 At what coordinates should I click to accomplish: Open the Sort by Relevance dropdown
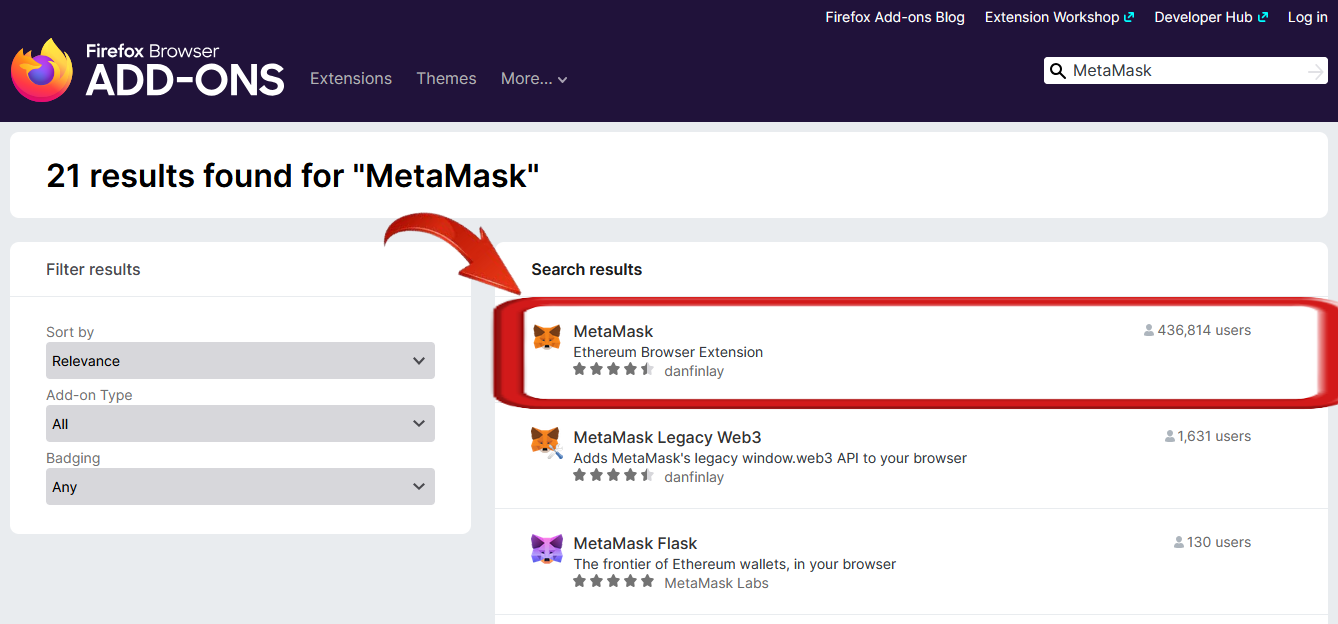240,361
